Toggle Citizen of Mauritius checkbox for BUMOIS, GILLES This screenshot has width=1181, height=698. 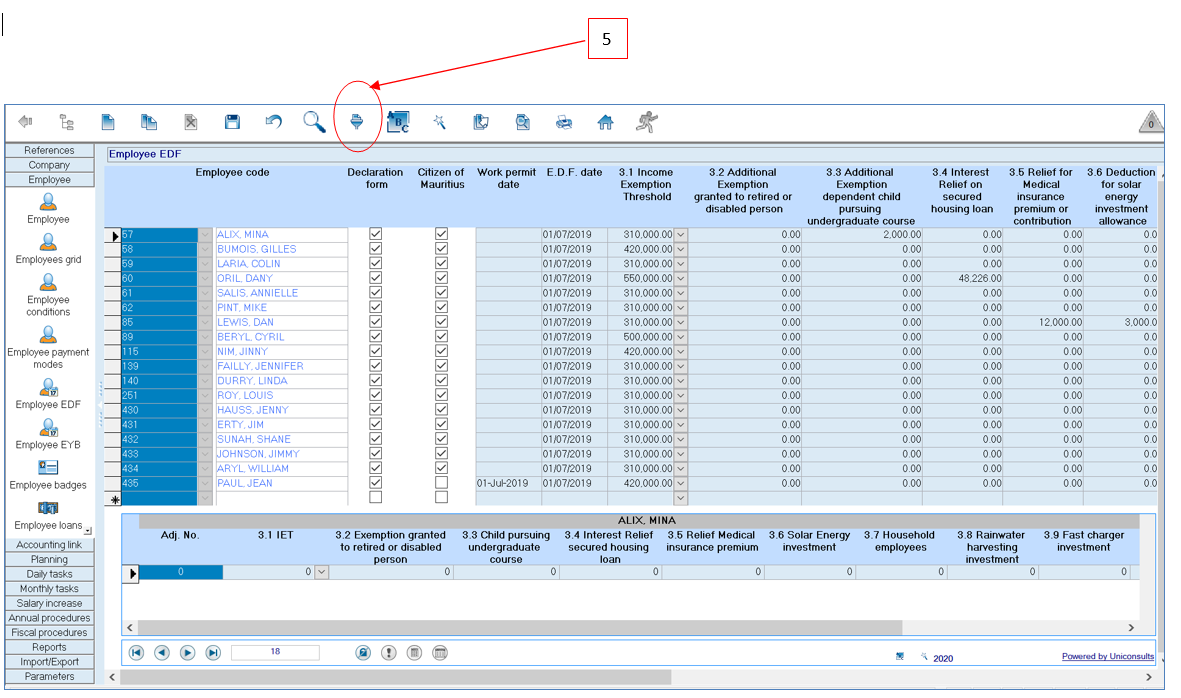tap(441, 248)
